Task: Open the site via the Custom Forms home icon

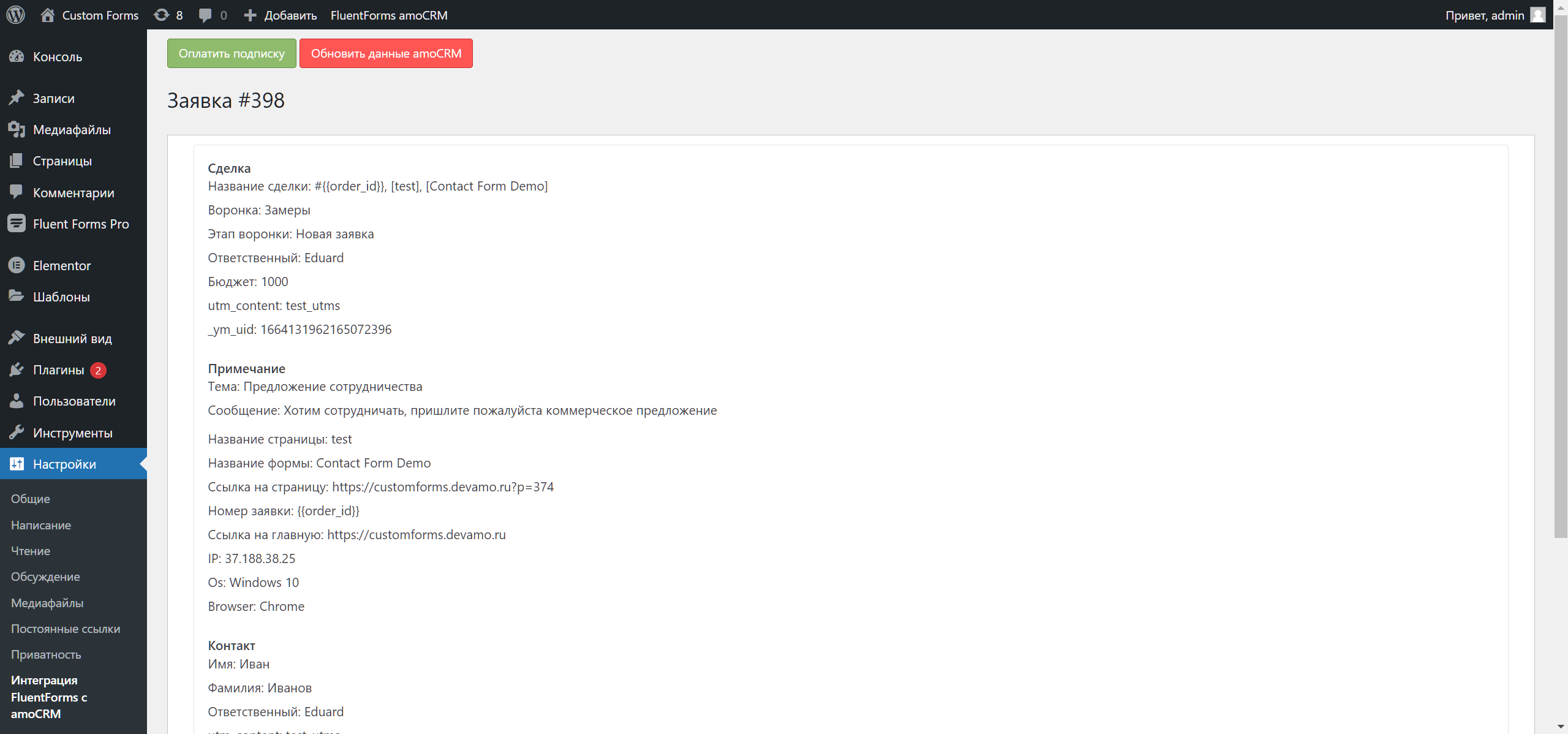Action: (47, 15)
